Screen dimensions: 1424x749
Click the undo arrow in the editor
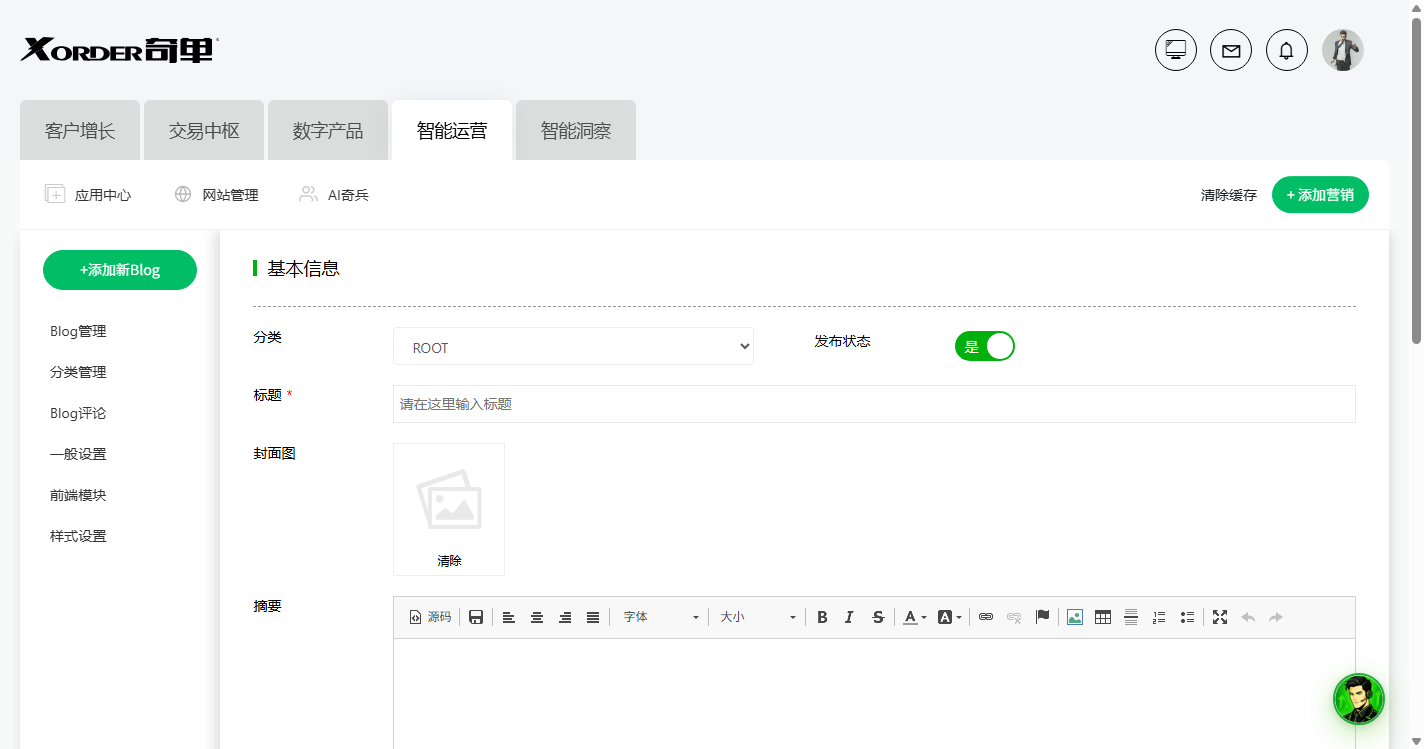click(1248, 617)
